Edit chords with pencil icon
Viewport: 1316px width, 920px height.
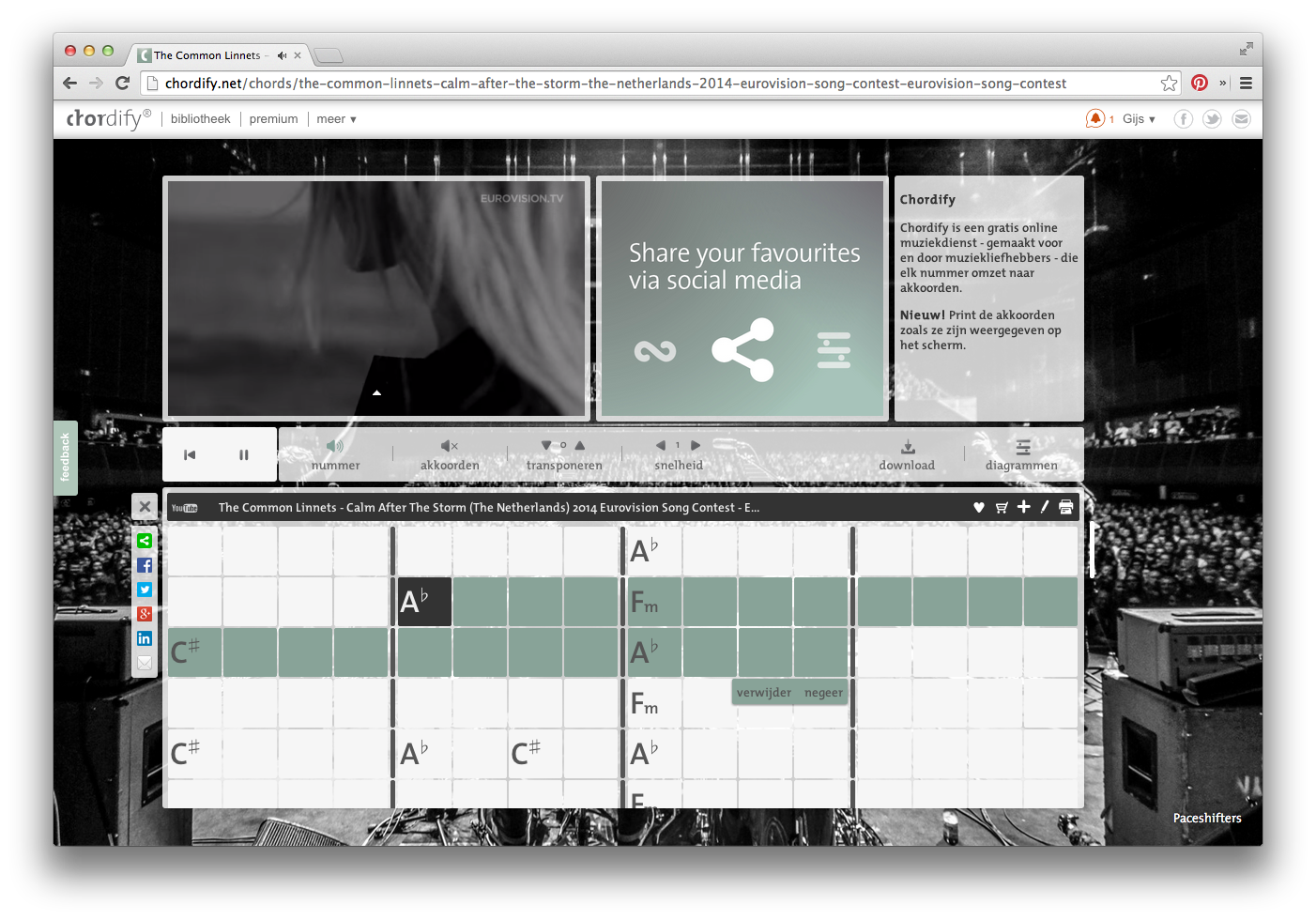(1045, 507)
